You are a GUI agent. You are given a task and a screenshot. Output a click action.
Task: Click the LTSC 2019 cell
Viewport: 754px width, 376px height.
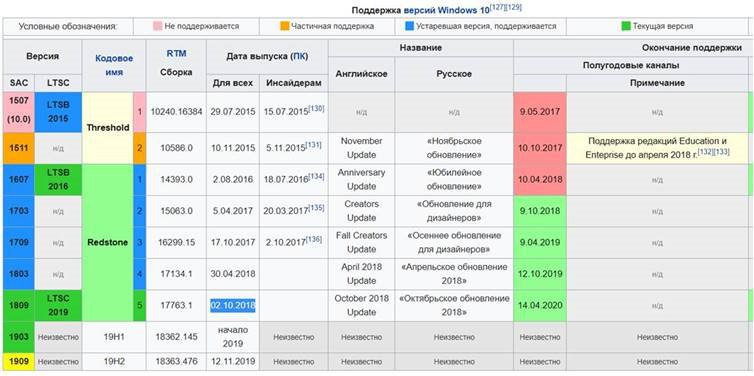[x=58, y=305]
